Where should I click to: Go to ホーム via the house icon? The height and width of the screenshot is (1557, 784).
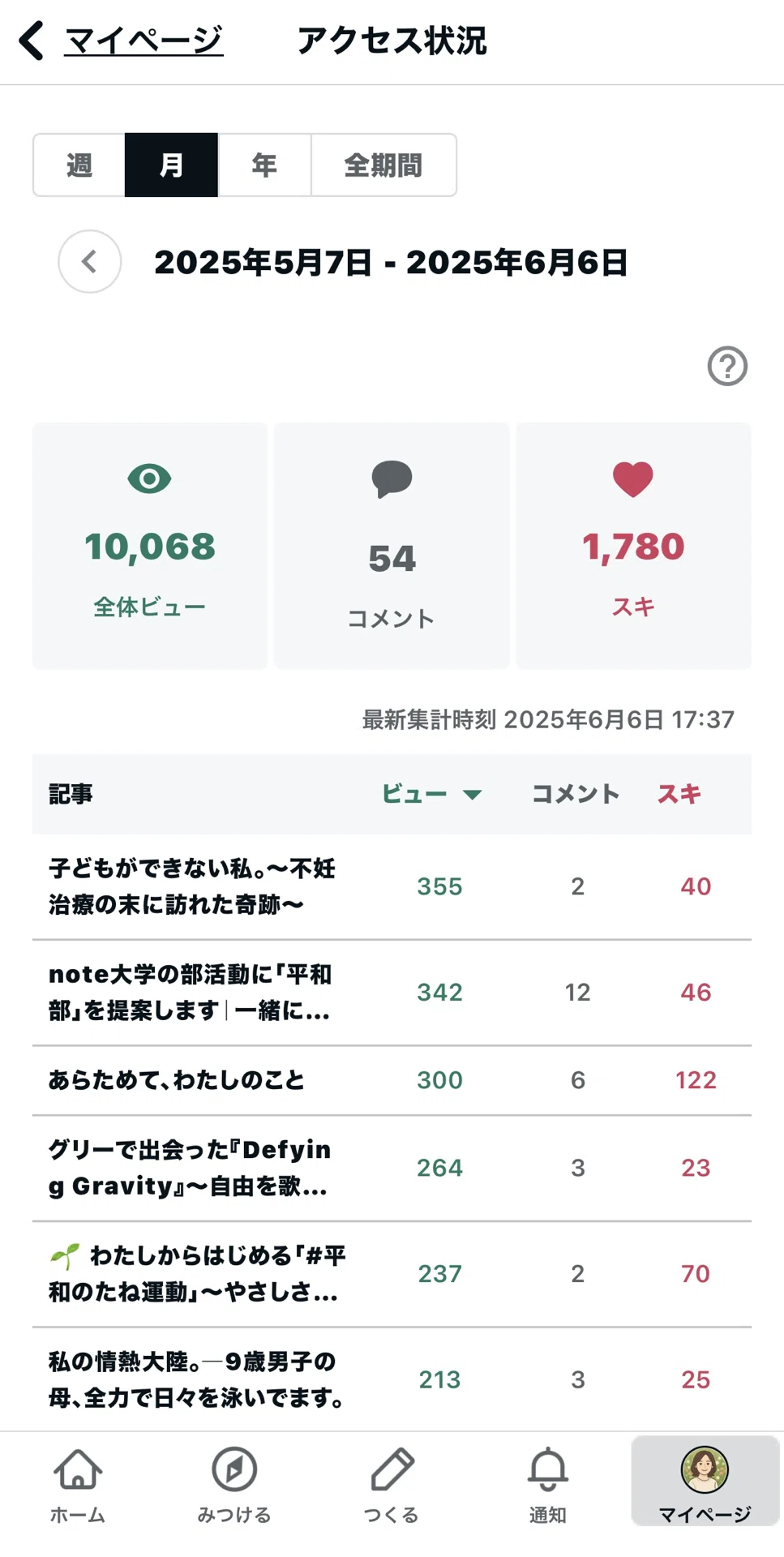(x=78, y=1469)
